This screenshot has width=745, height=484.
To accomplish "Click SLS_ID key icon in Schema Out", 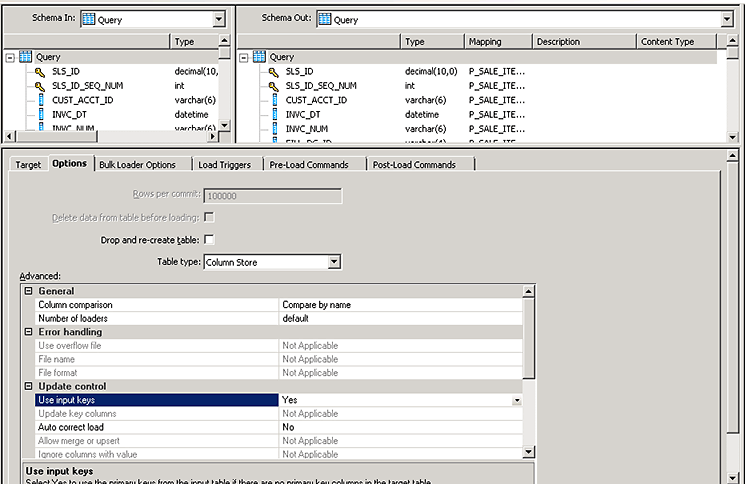I will tap(275, 72).
